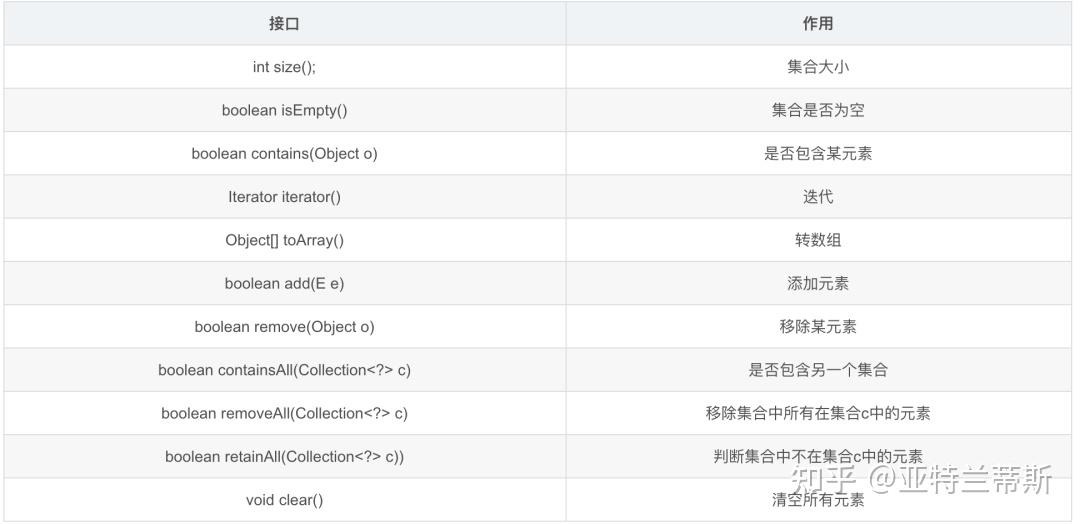Select the boolean isEmpty() cell
1080x524 pixels.
pos(284,110)
